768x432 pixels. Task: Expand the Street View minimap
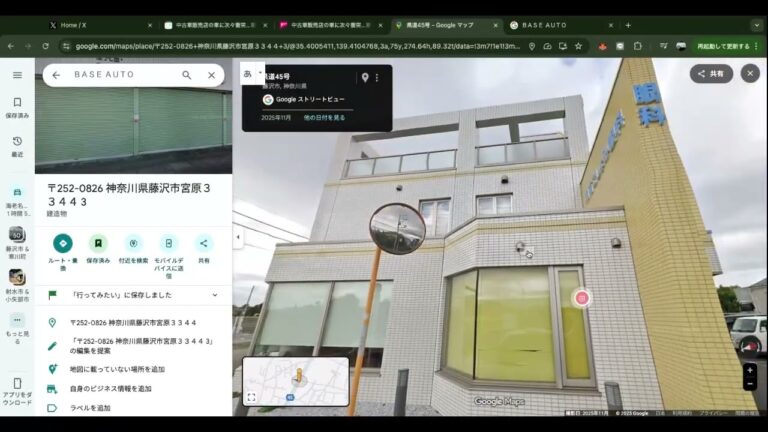[x=251, y=397]
